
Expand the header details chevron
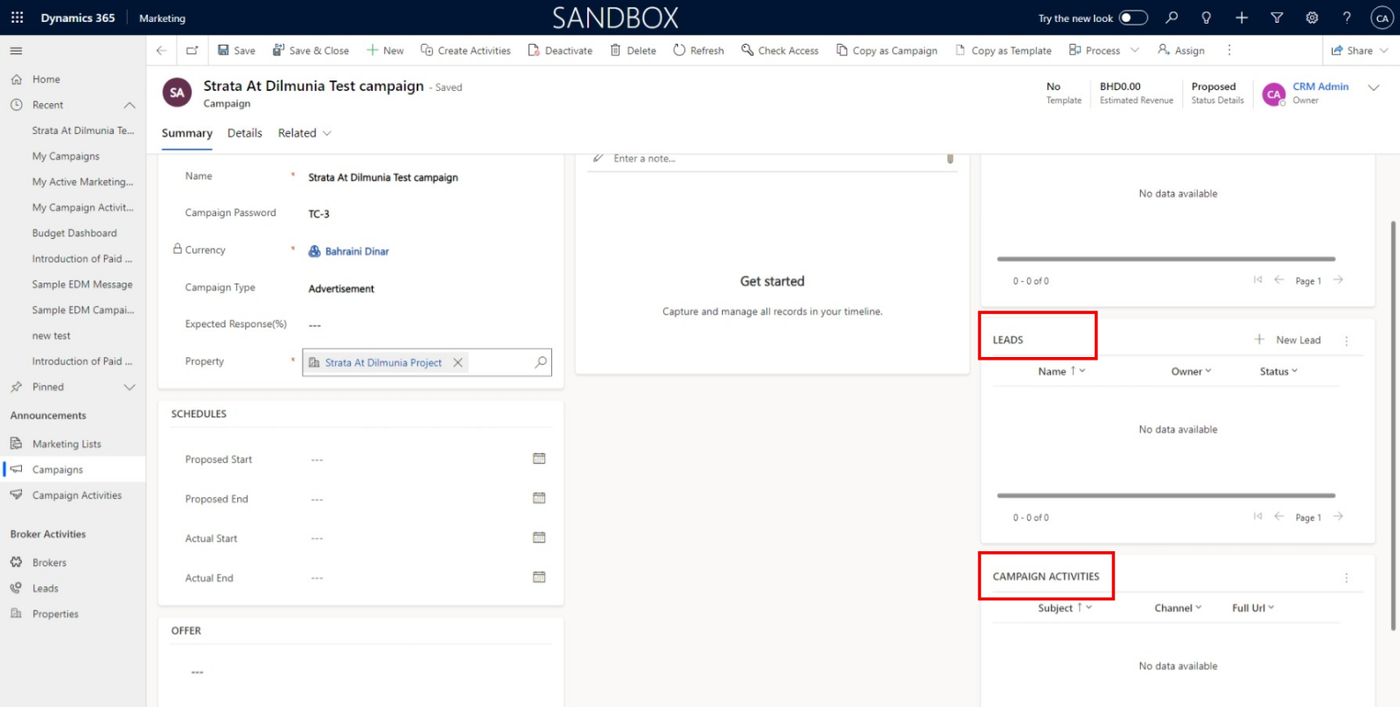tap(1374, 89)
